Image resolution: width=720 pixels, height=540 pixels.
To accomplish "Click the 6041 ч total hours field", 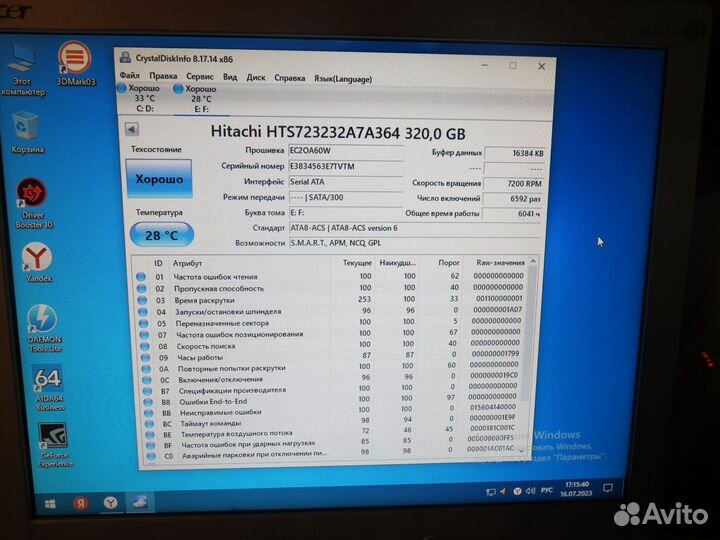I will (x=512, y=214).
